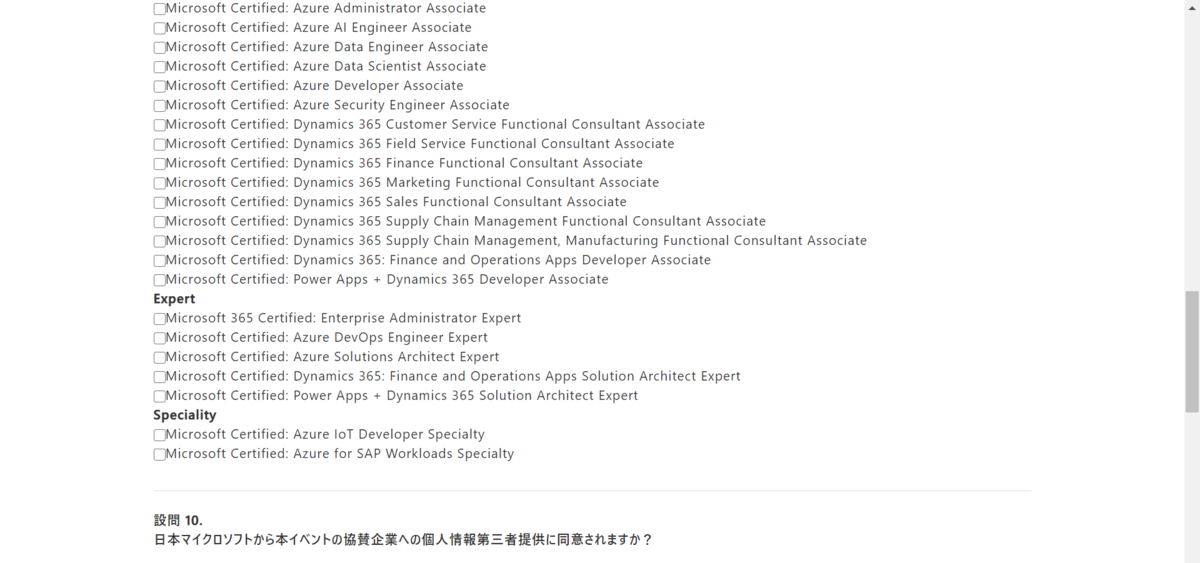This screenshot has width=1200, height=563.
Task: Tick the Azure AI Engineer Associate box
Action: tap(160, 28)
